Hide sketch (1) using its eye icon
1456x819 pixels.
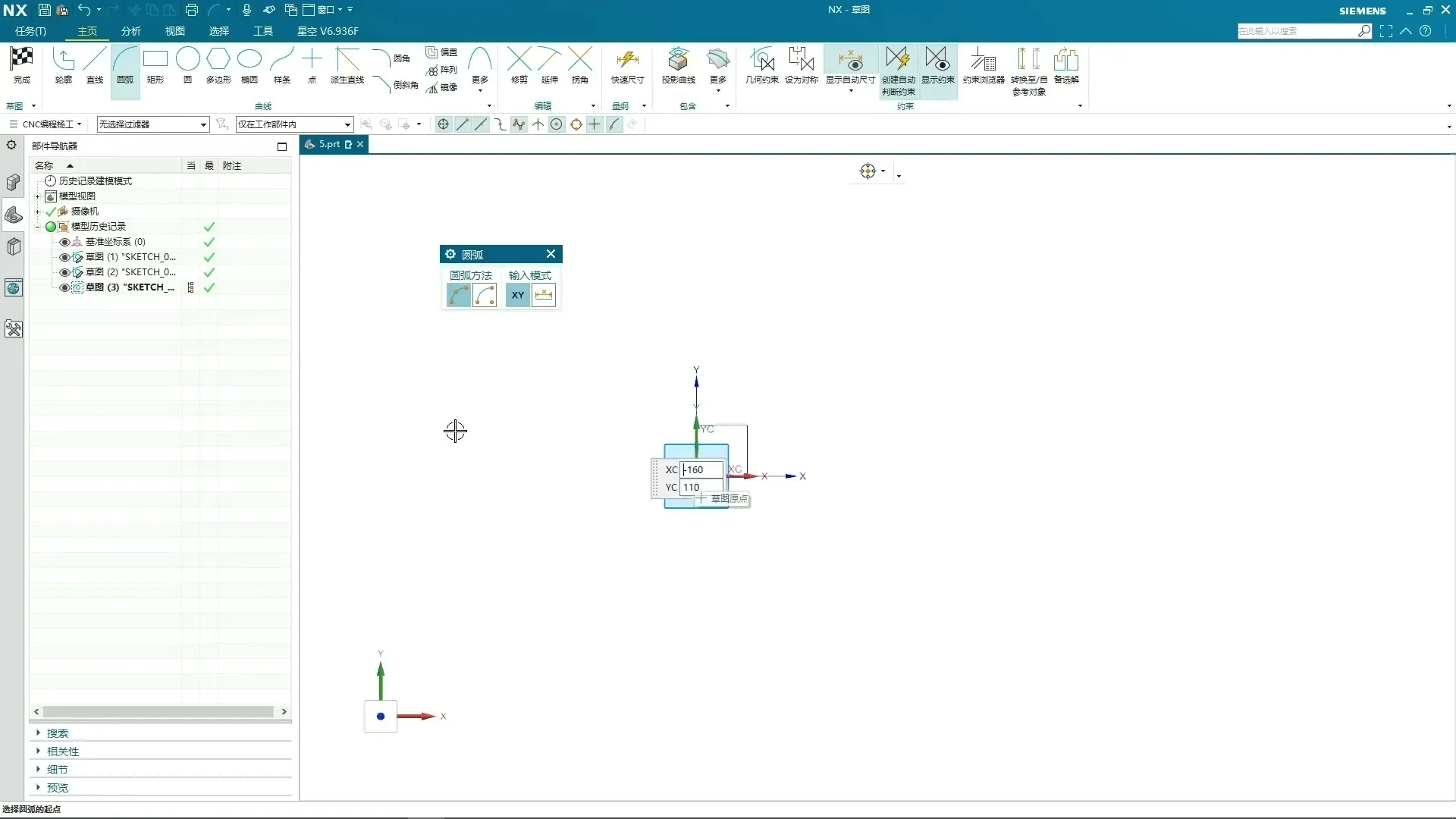click(64, 257)
